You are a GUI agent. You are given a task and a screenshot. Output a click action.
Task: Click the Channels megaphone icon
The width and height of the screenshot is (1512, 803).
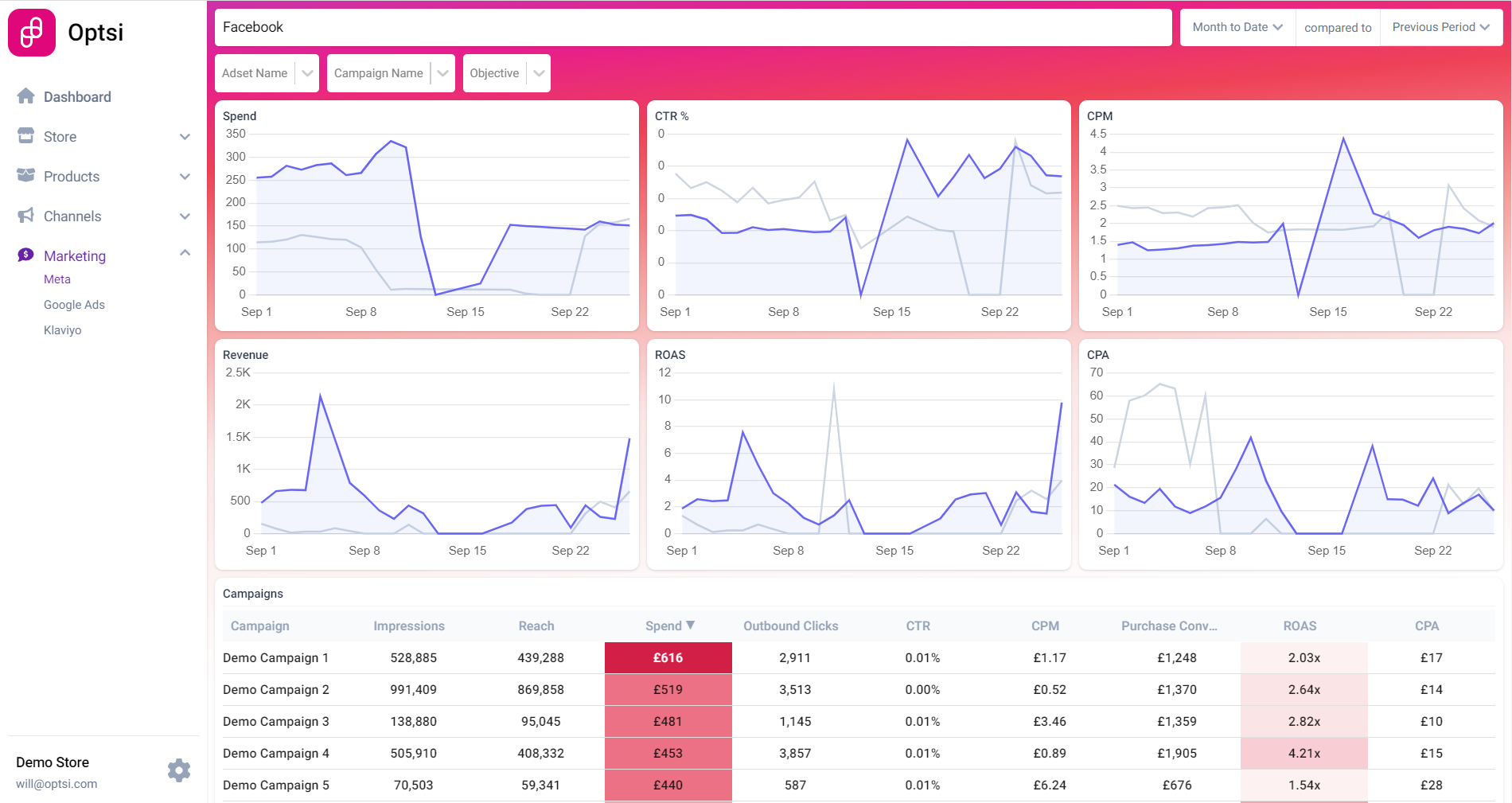click(26, 216)
